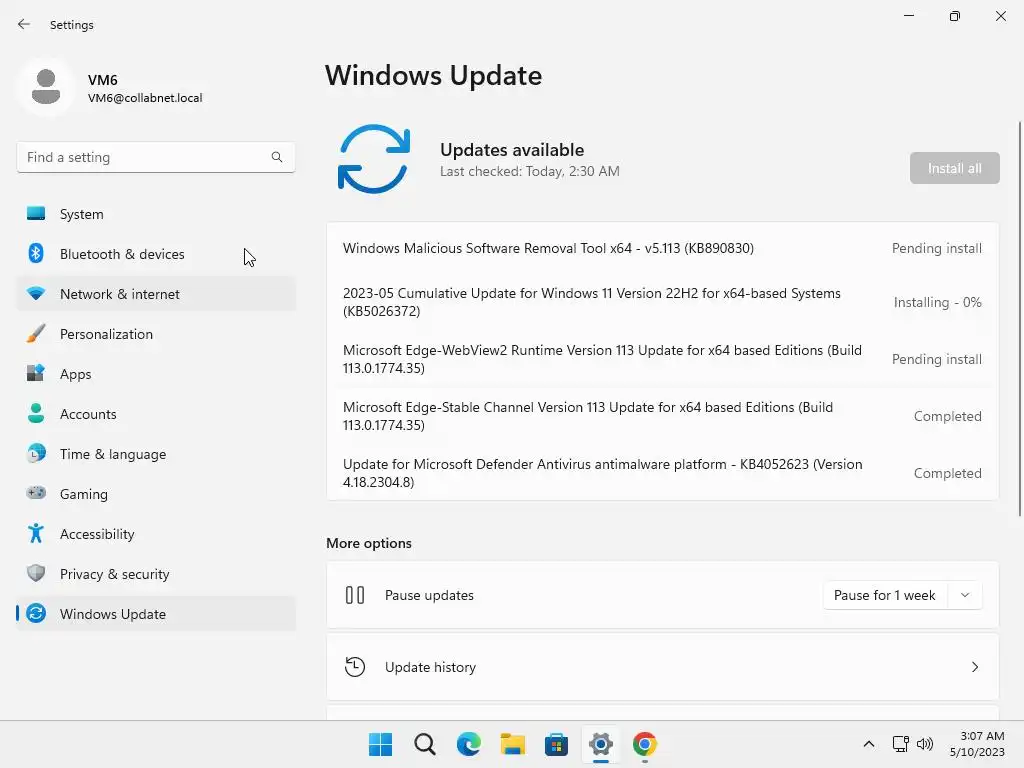Click the Privacy & security shield icon

(x=36, y=573)
